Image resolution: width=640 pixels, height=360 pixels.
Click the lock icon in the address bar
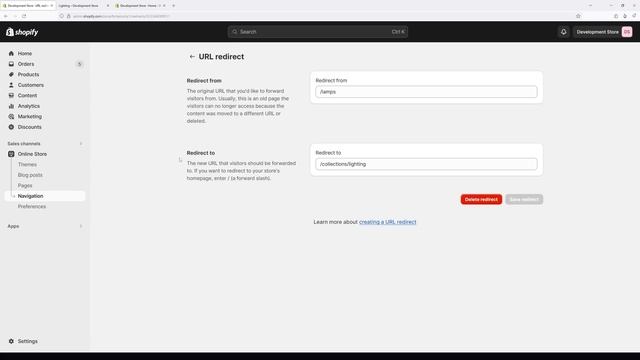pyautogui.click(x=69, y=16)
